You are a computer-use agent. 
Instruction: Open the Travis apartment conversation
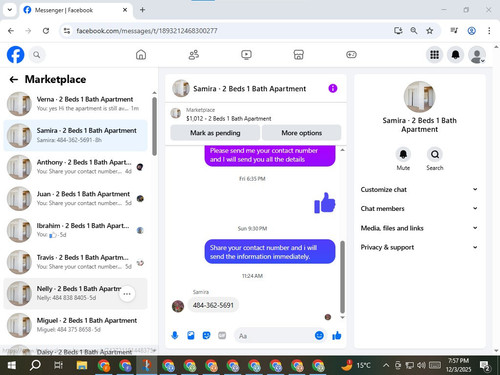[x=76, y=262]
